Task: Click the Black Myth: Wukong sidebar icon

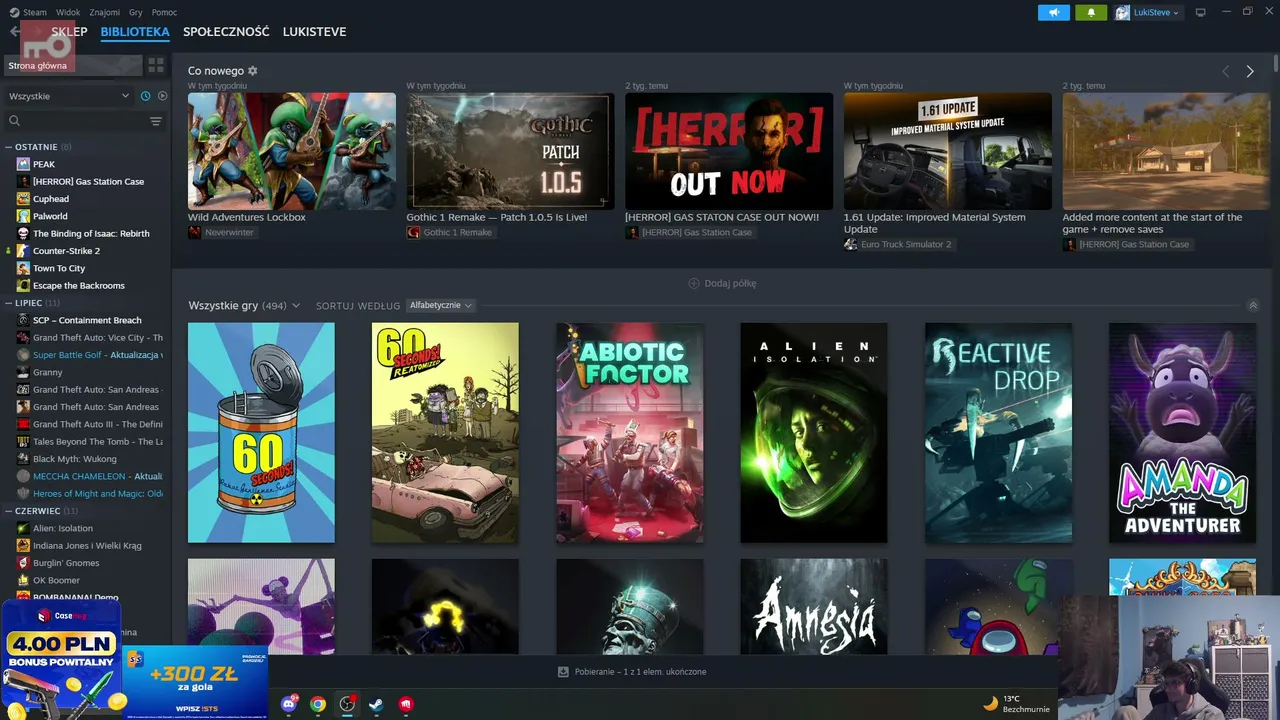Action: [x=23, y=459]
